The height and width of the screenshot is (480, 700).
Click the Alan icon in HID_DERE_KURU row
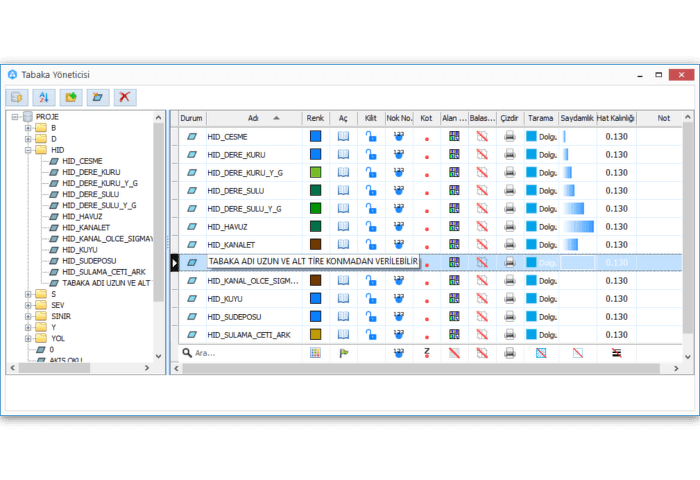pyautogui.click(x=454, y=154)
